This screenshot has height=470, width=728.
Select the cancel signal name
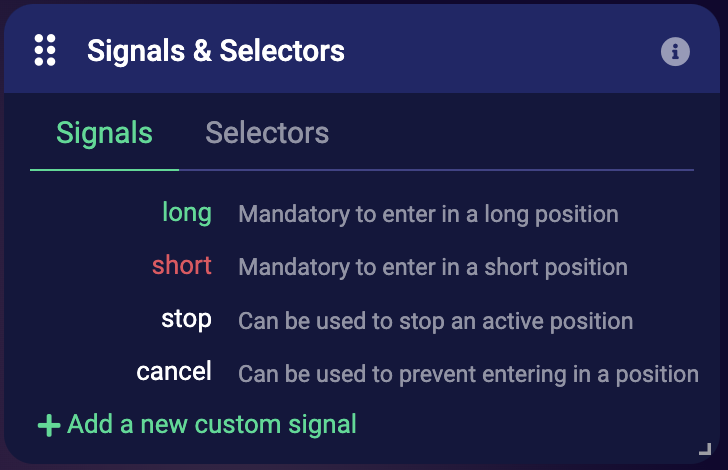coord(174,372)
